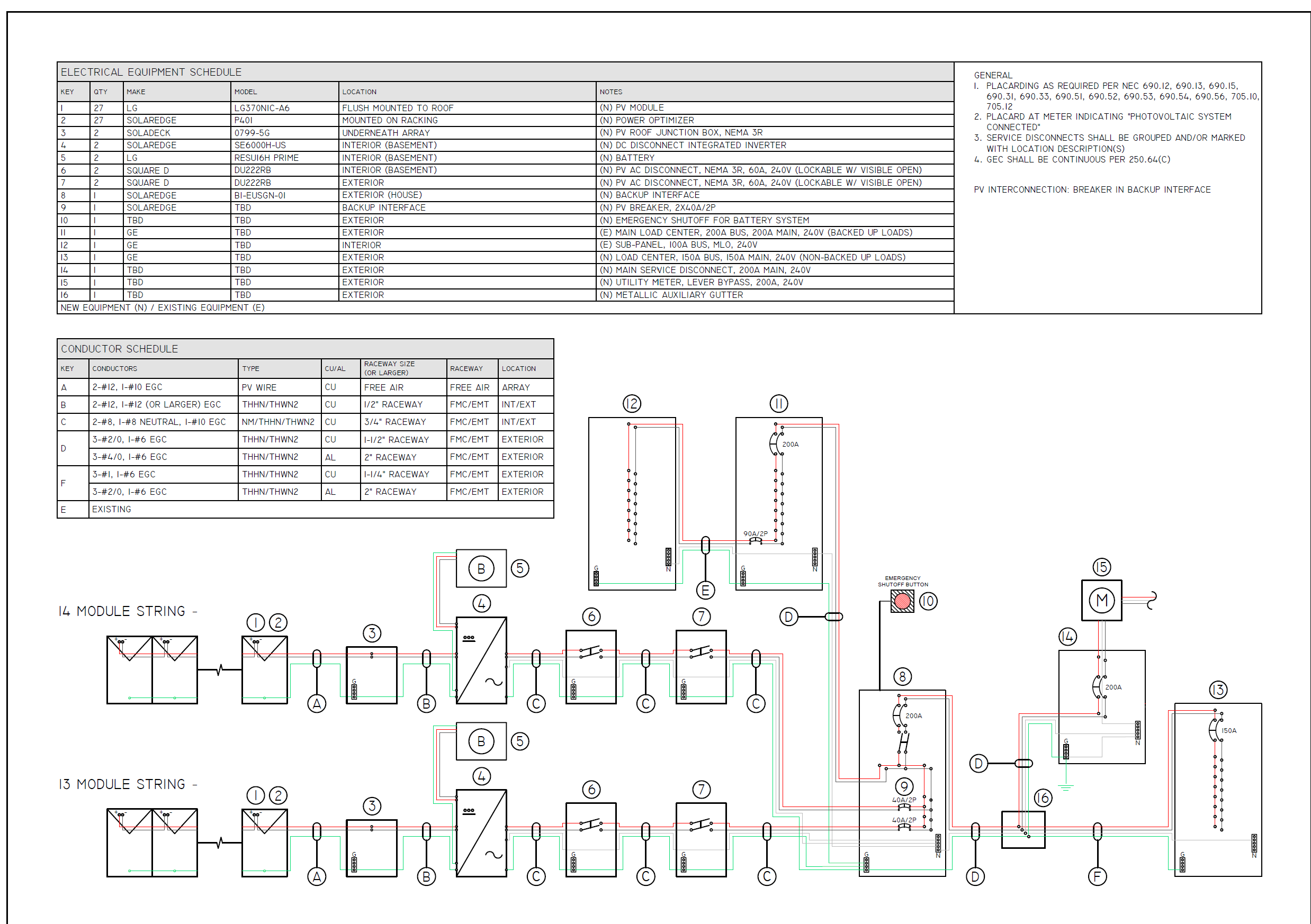Select callout circle 15 above meter
The image size is (1311, 924).
[1101, 567]
